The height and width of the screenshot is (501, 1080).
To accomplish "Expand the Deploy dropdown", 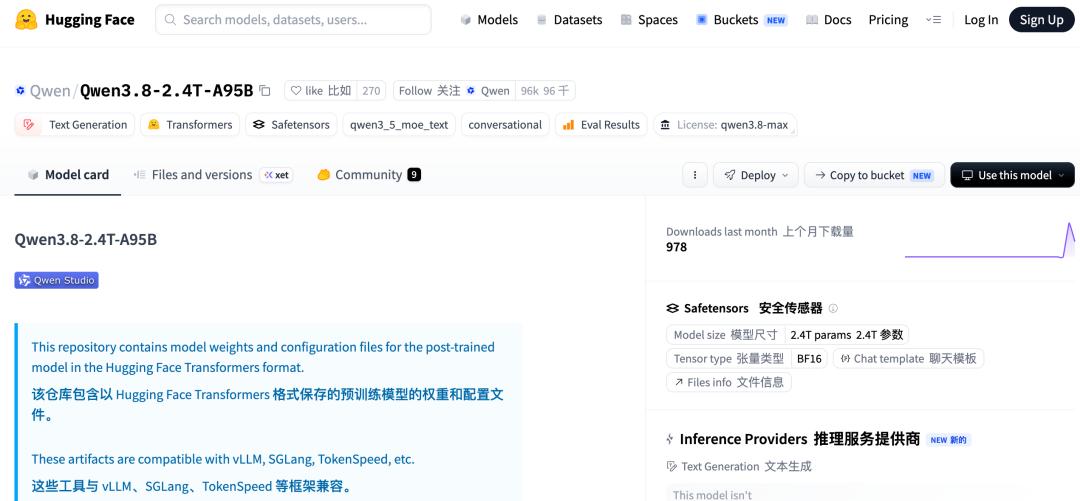I will [x=756, y=175].
